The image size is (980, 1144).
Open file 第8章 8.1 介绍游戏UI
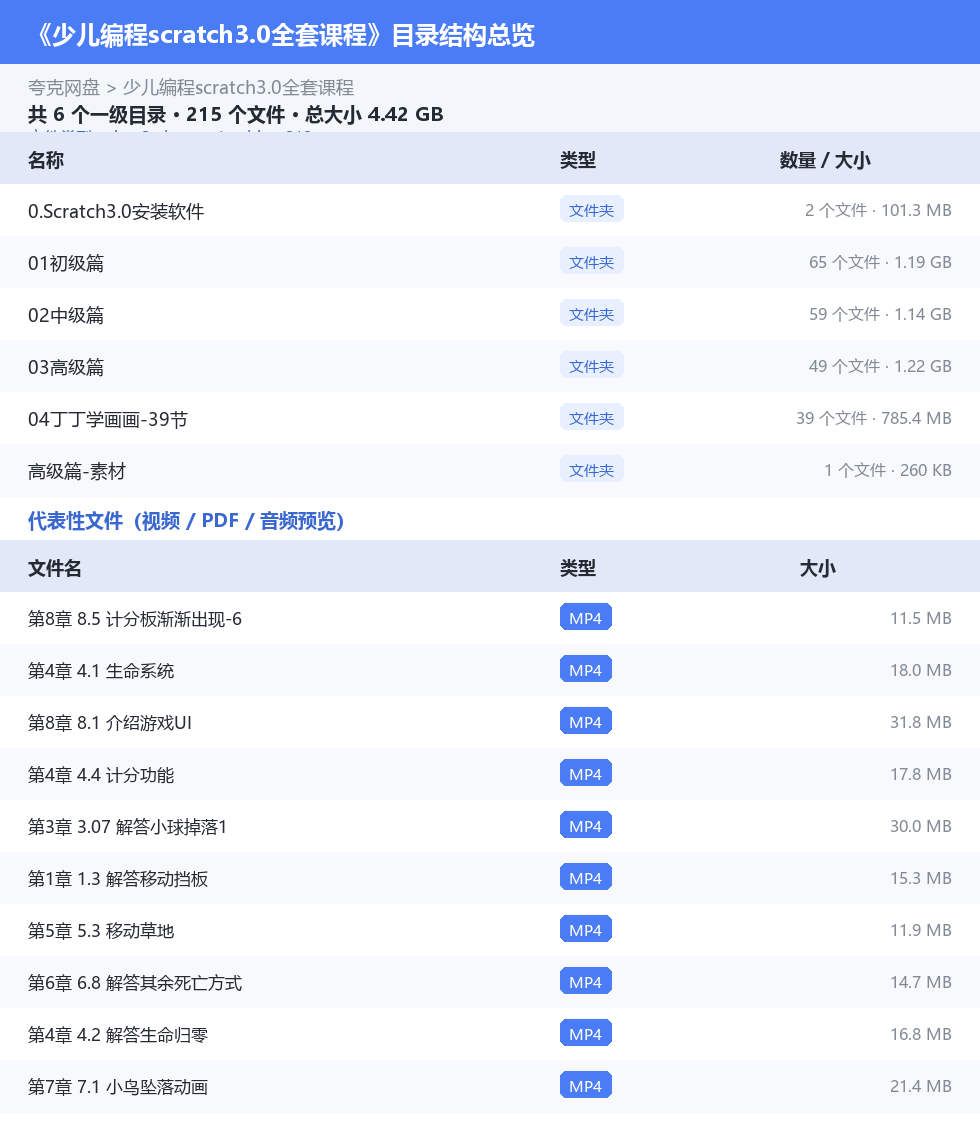[x=109, y=723]
